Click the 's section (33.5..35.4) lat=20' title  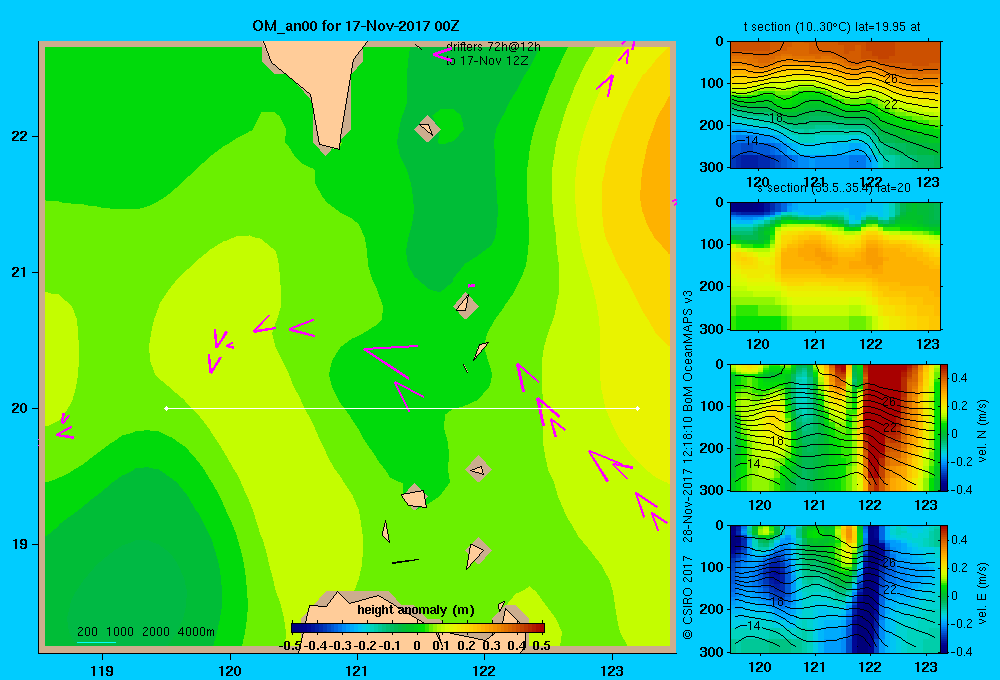click(834, 188)
